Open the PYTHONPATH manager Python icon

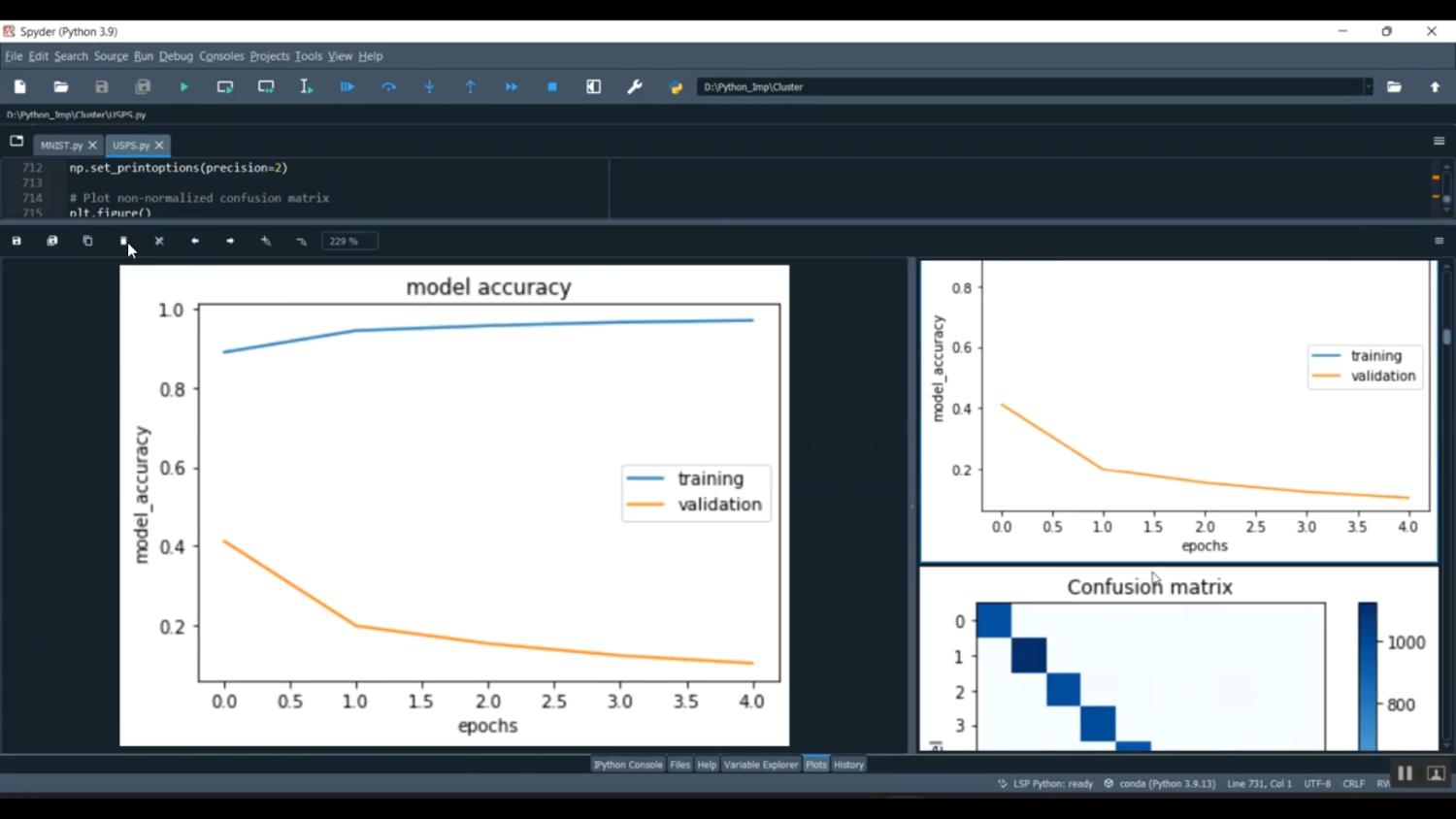click(x=676, y=87)
